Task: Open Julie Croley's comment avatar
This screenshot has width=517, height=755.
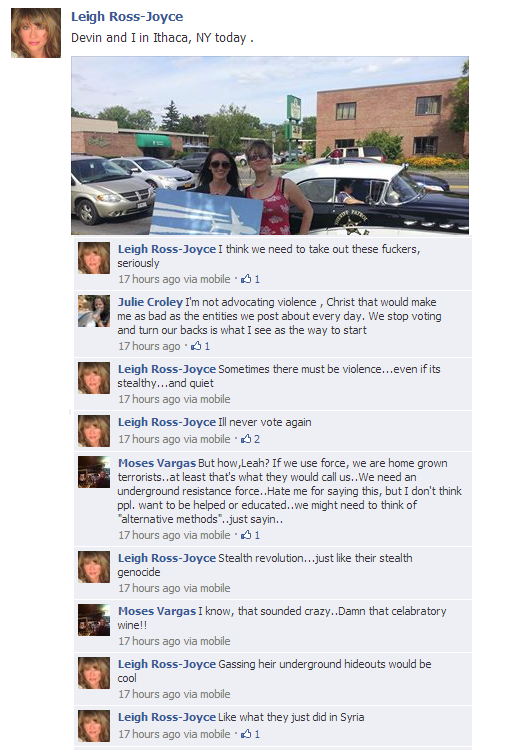Action: [x=94, y=311]
